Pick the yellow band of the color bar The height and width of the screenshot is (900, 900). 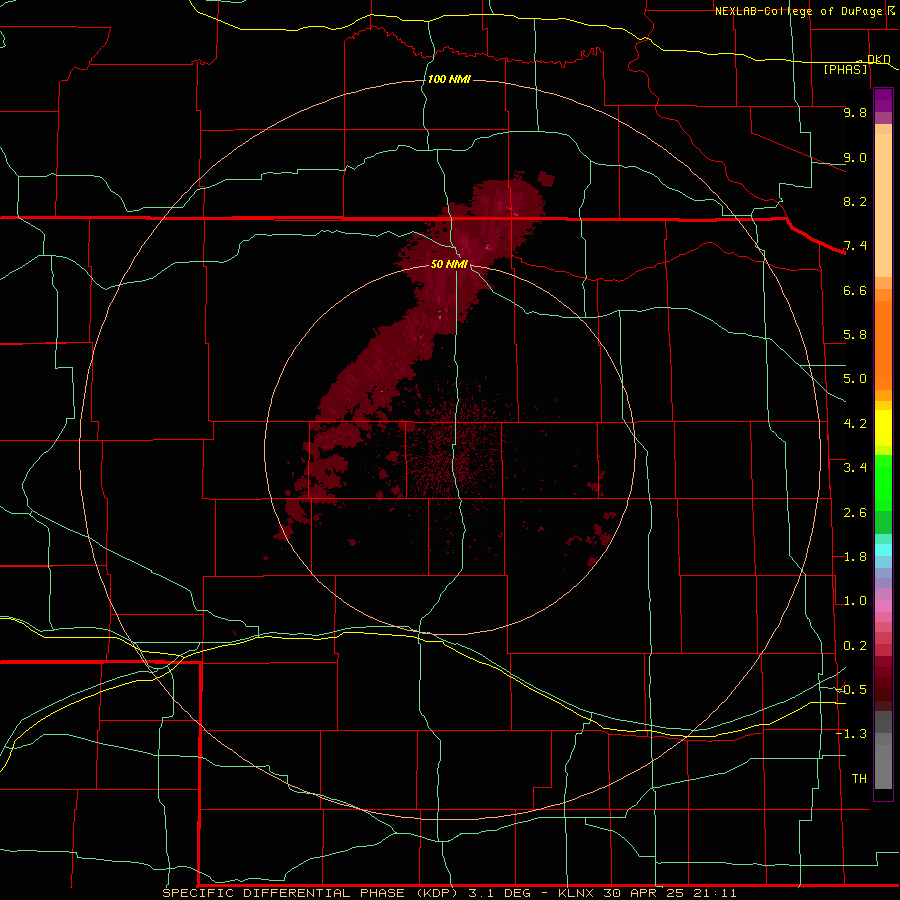tap(883, 428)
